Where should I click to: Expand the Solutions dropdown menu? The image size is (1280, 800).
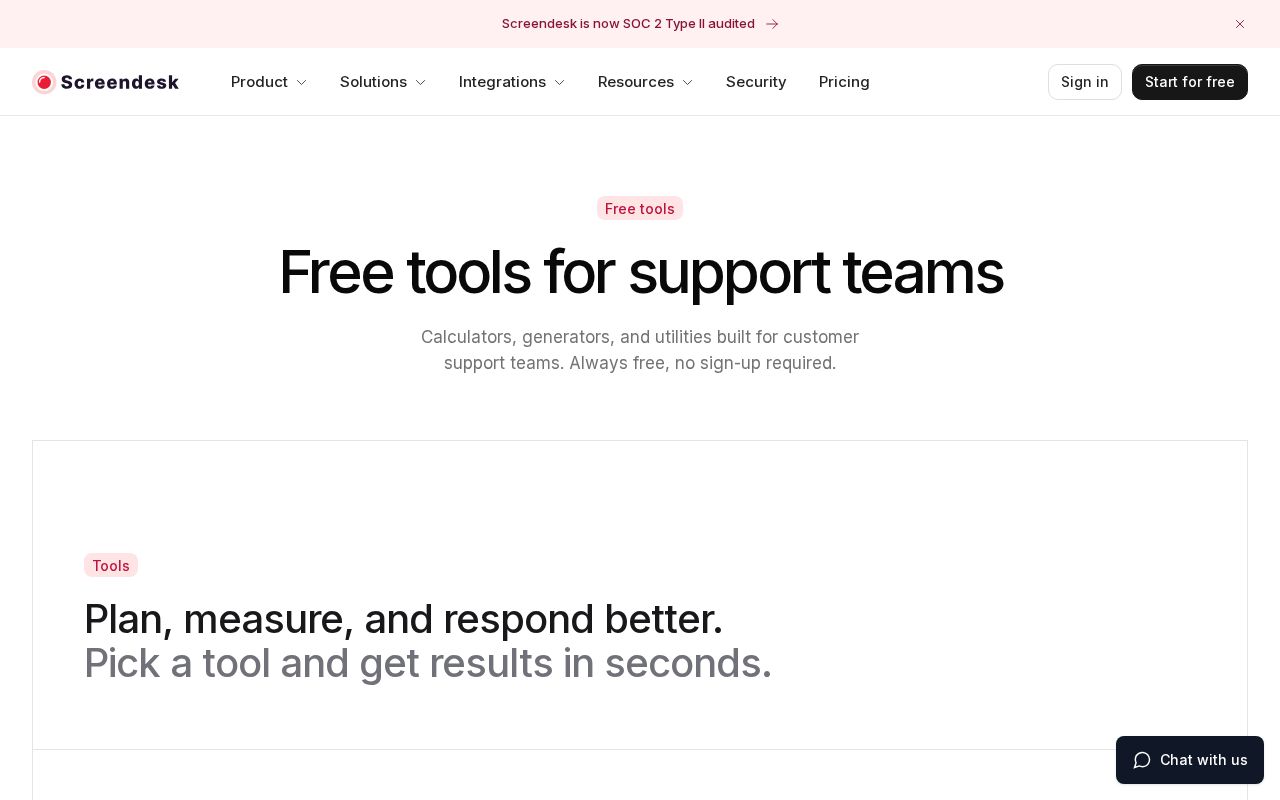(383, 82)
